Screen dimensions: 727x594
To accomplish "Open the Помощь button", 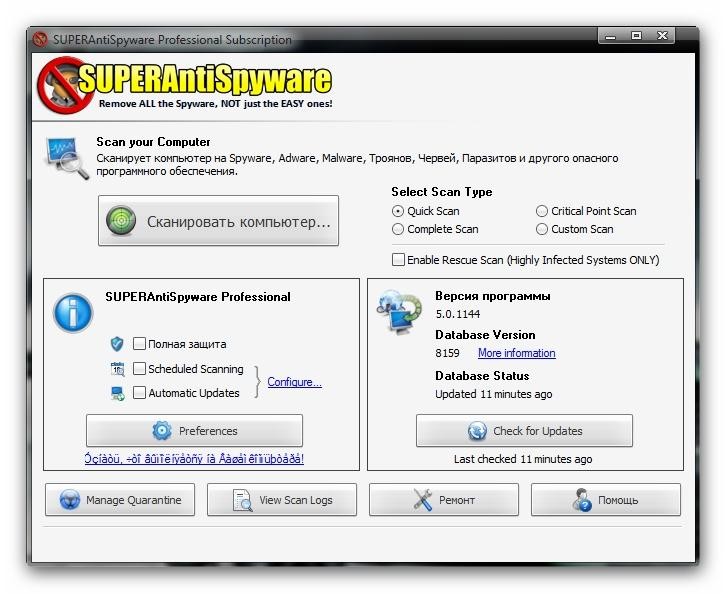I will [606, 500].
